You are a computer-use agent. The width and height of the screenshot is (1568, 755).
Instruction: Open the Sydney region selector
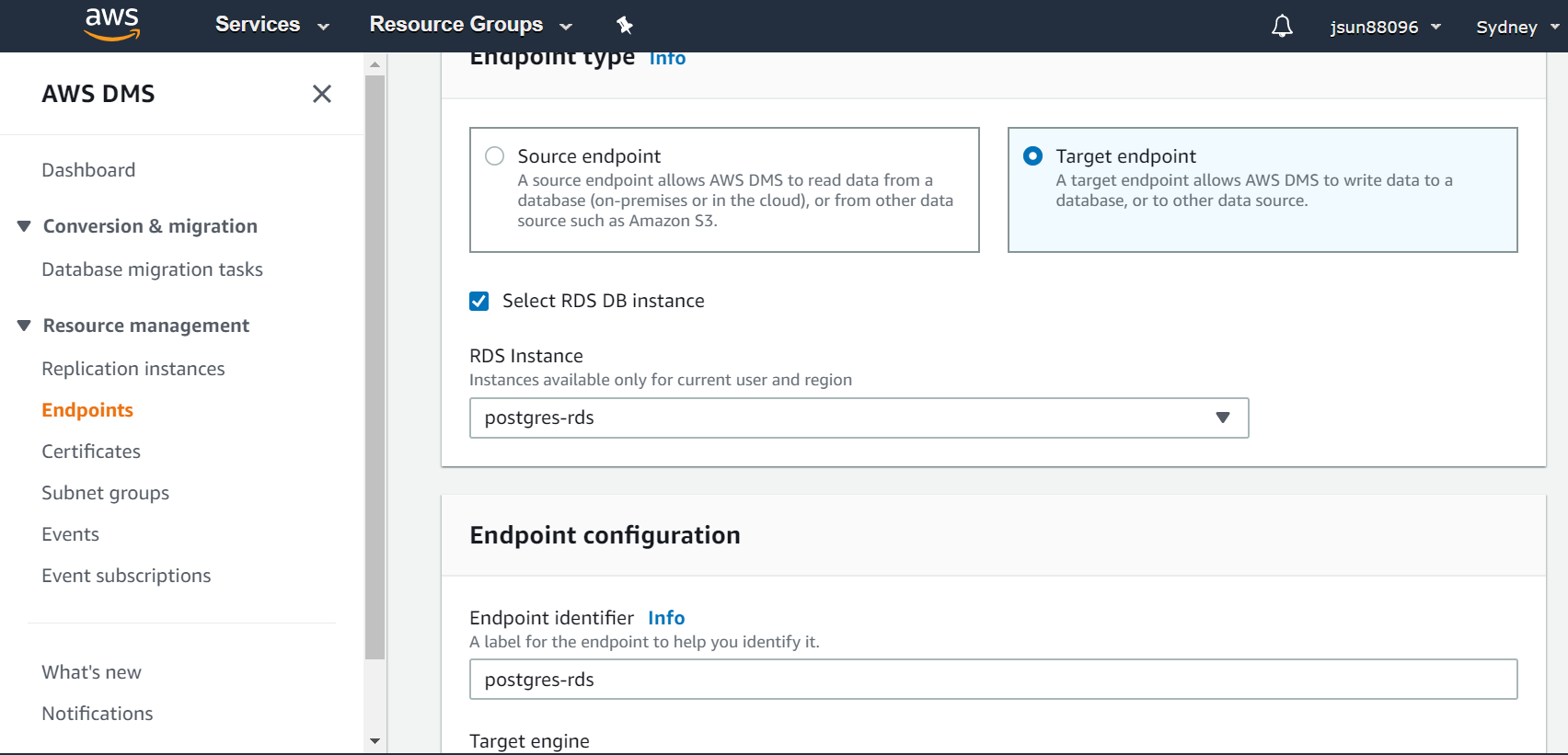1516,27
